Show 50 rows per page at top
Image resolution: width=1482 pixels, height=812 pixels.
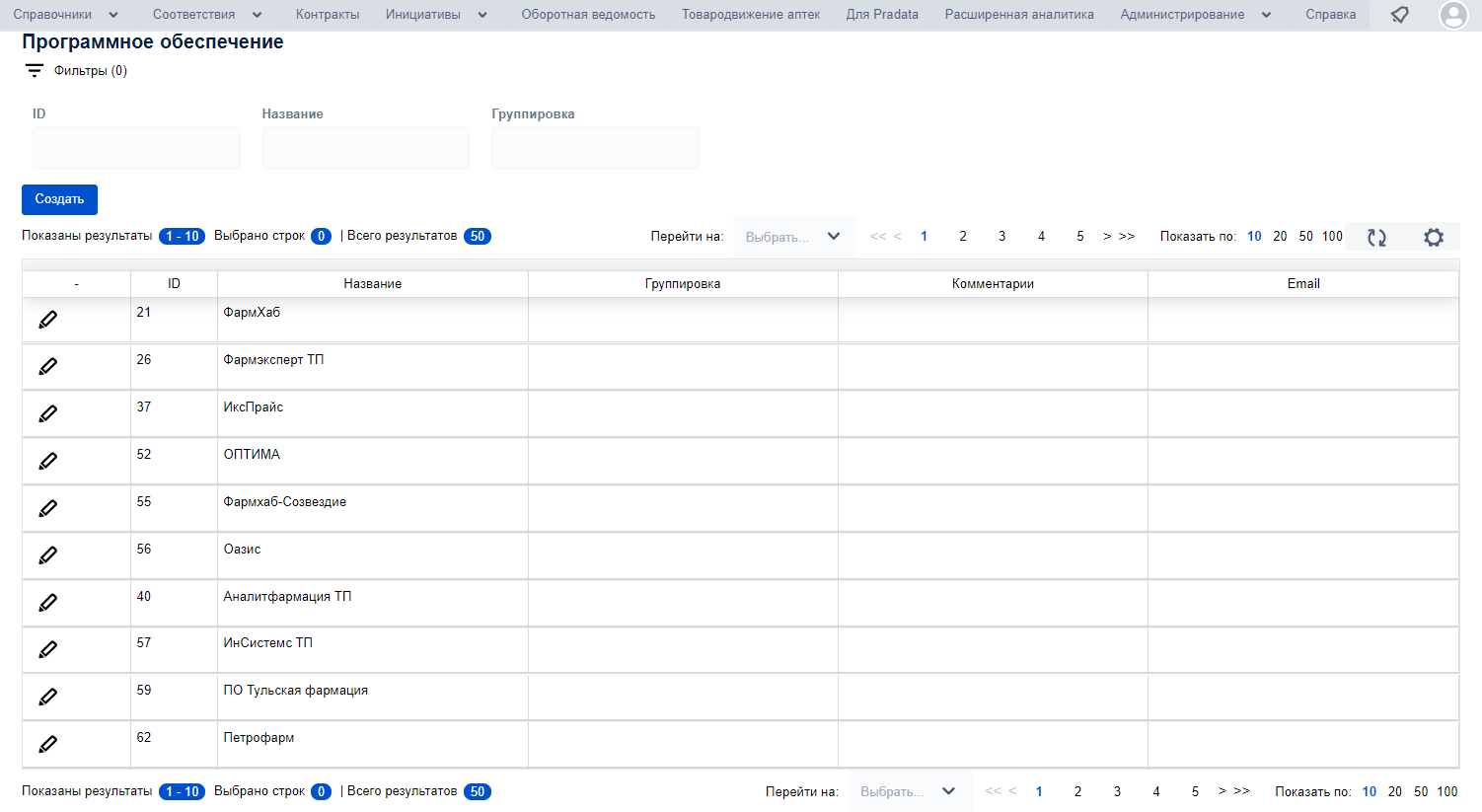click(1306, 237)
